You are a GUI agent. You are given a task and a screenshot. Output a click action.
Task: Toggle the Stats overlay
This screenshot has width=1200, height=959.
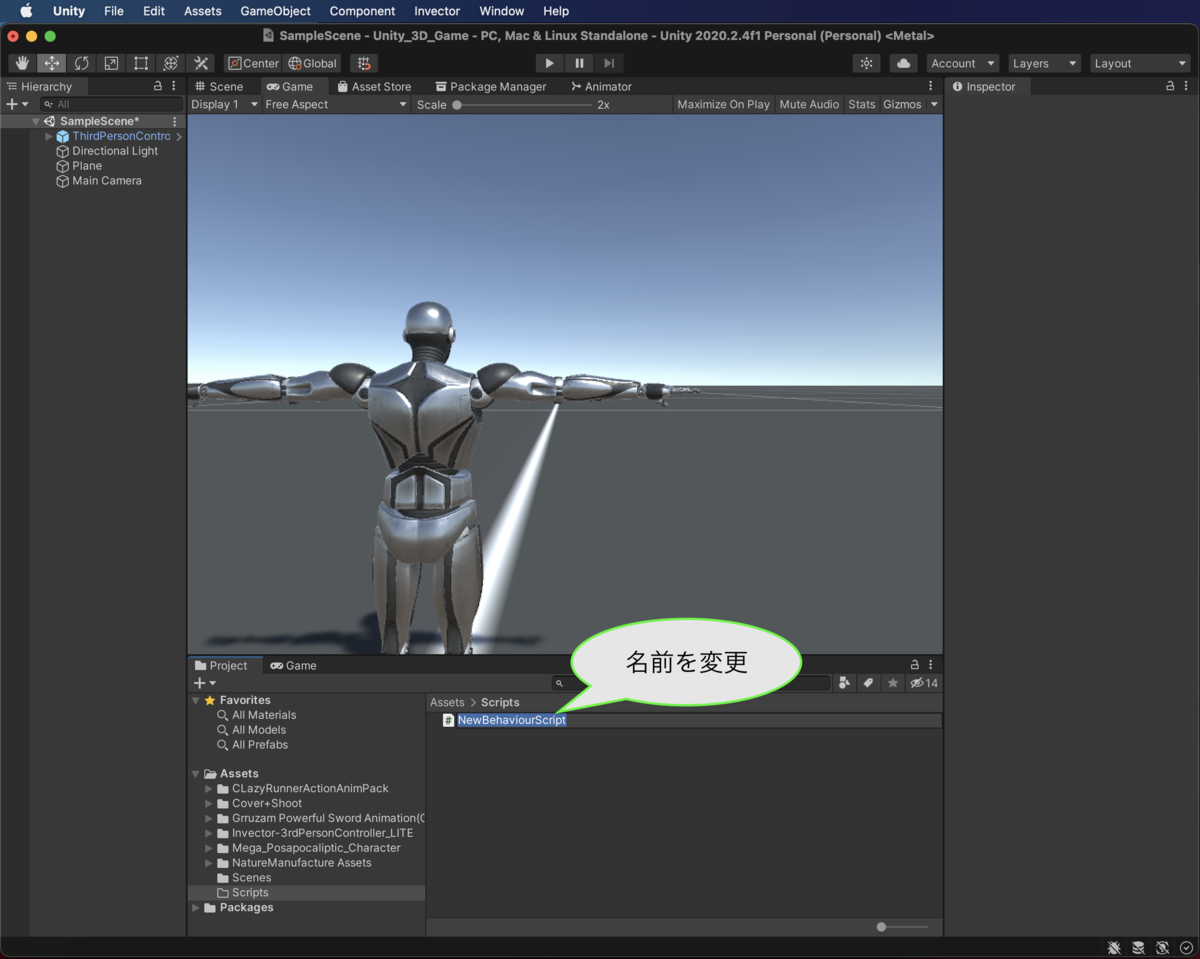pyautogui.click(x=861, y=104)
